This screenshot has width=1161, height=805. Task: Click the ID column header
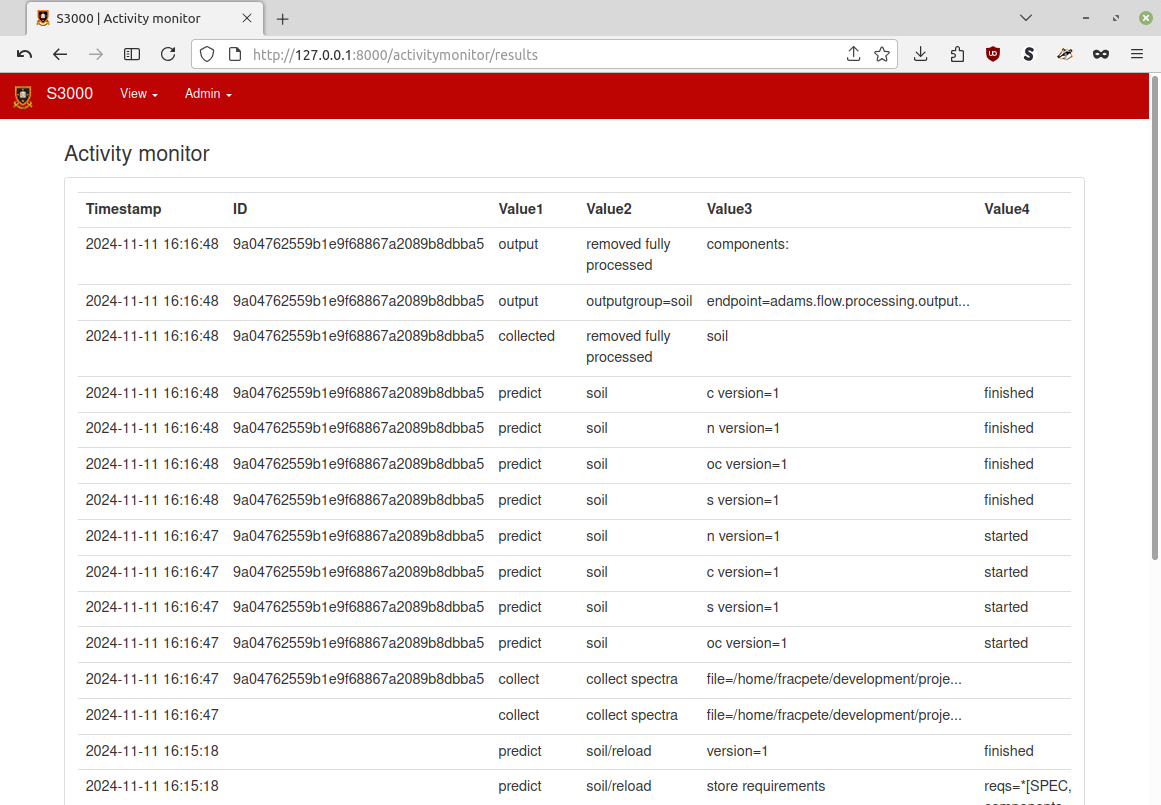[x=240, y=209]
